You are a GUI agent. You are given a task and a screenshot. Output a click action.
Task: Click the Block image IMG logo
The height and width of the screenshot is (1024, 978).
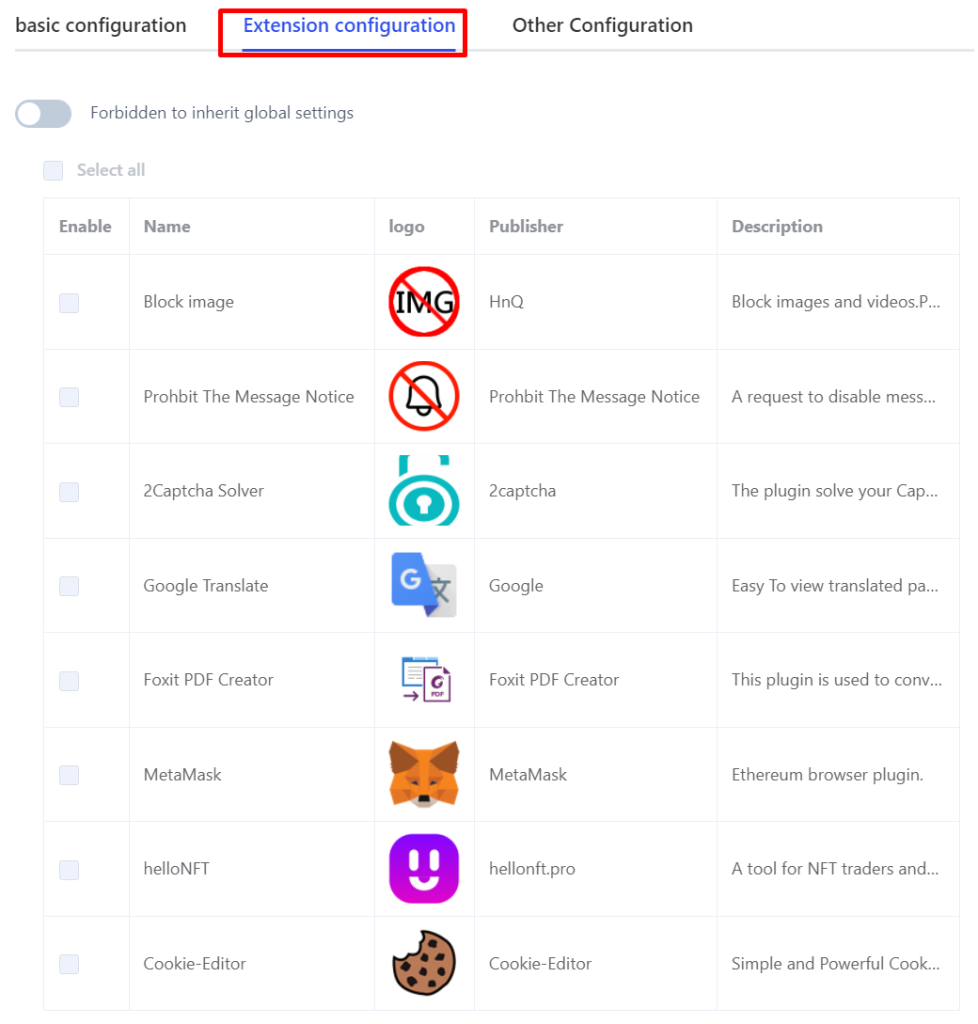pyautogui.click(x=424, y=302)
